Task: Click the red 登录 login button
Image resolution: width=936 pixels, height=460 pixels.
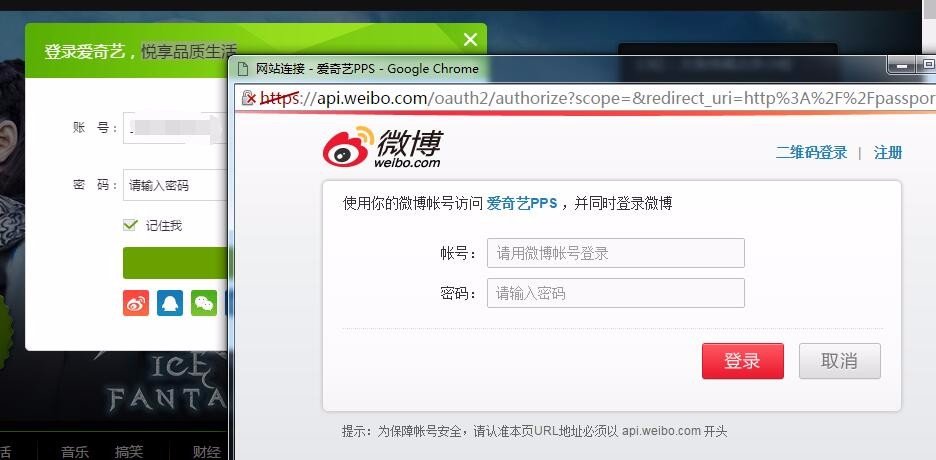Action: 743,361
